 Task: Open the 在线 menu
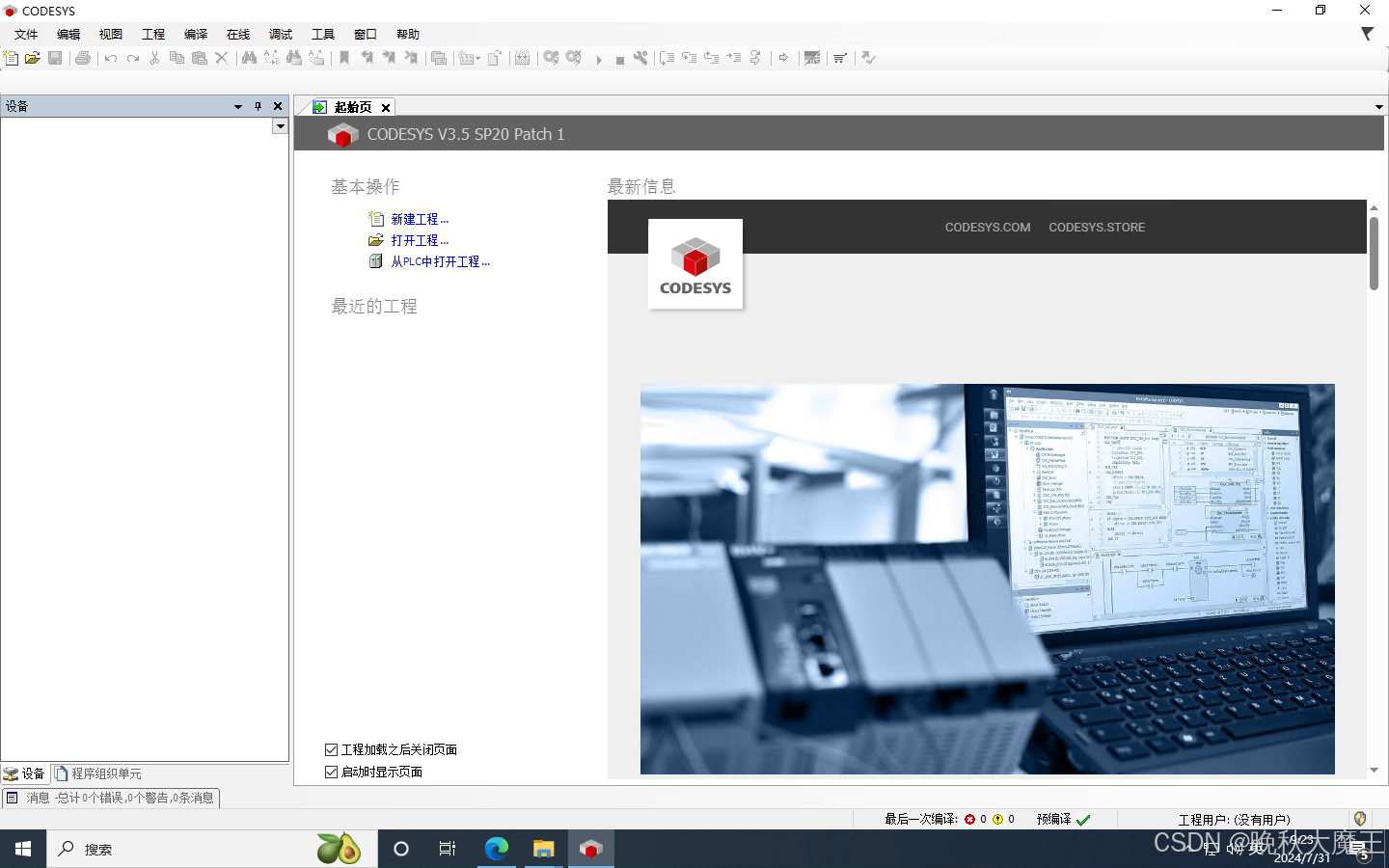point(238,34)
